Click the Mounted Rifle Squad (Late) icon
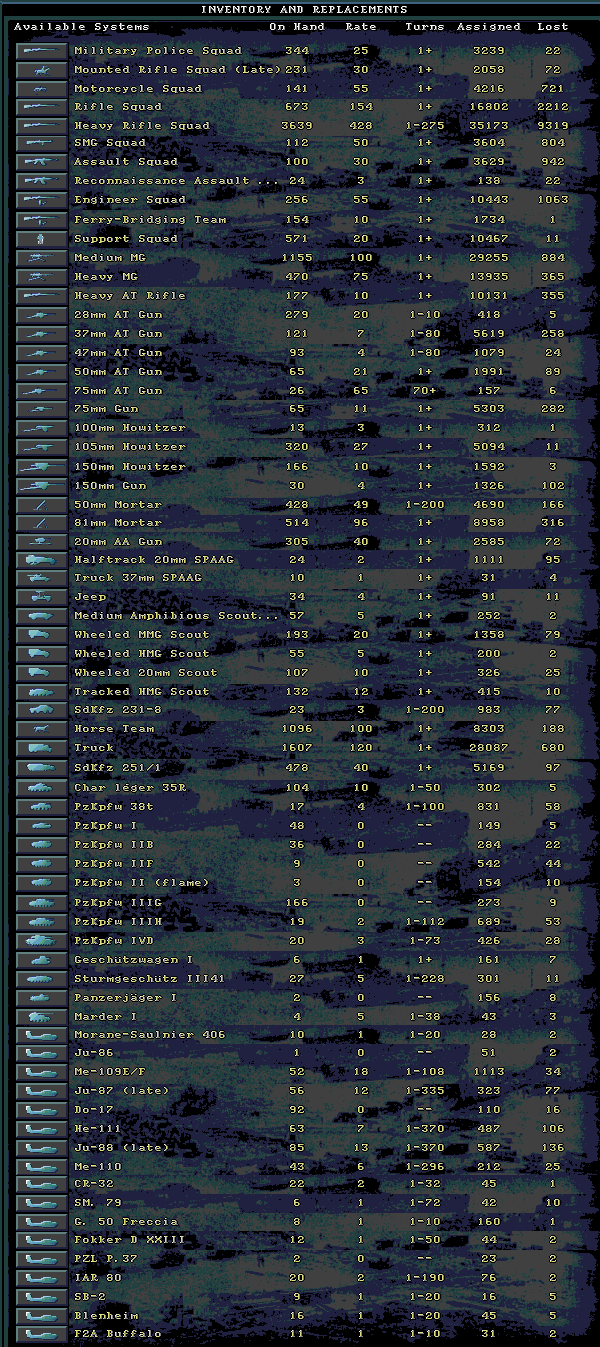This screenshot has height=1347, width=600. click(42, 70)
